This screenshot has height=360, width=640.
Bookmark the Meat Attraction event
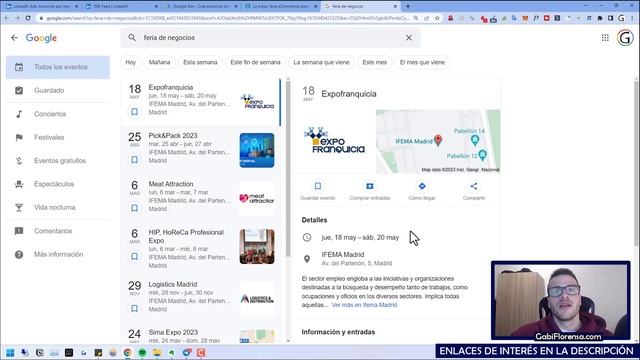coord(134,208)
